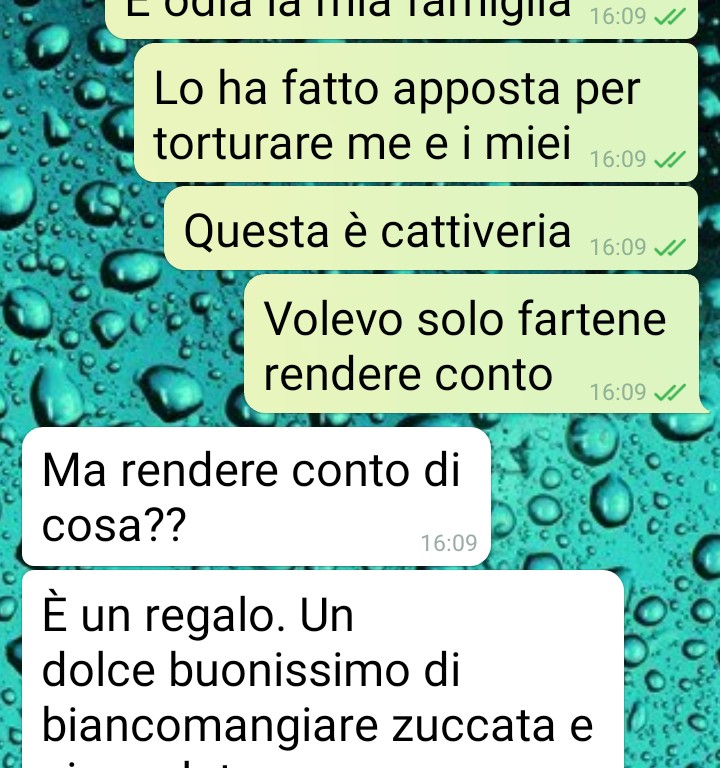Click read checkmarks on top partial message
Image resolution: width=720 pixels, height=768 pixels.
[x=670, y=17]
